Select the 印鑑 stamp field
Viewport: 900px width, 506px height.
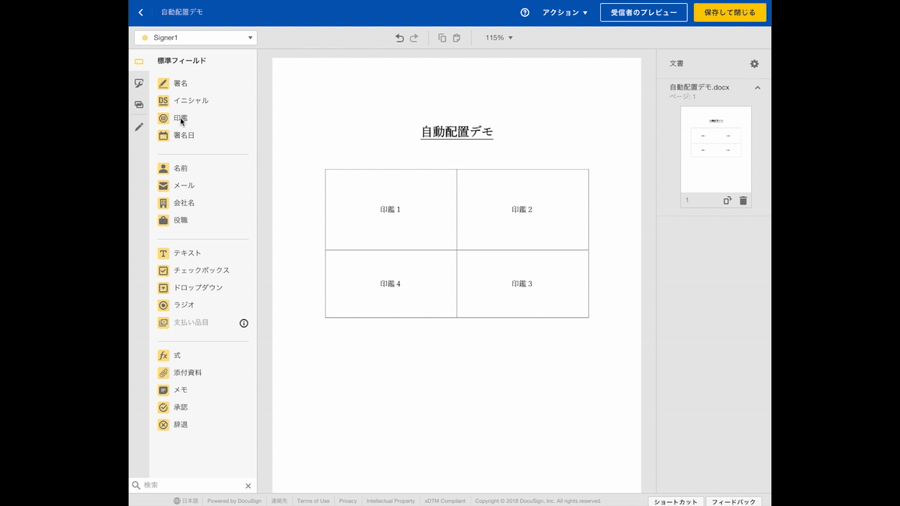tap(173, 118)
